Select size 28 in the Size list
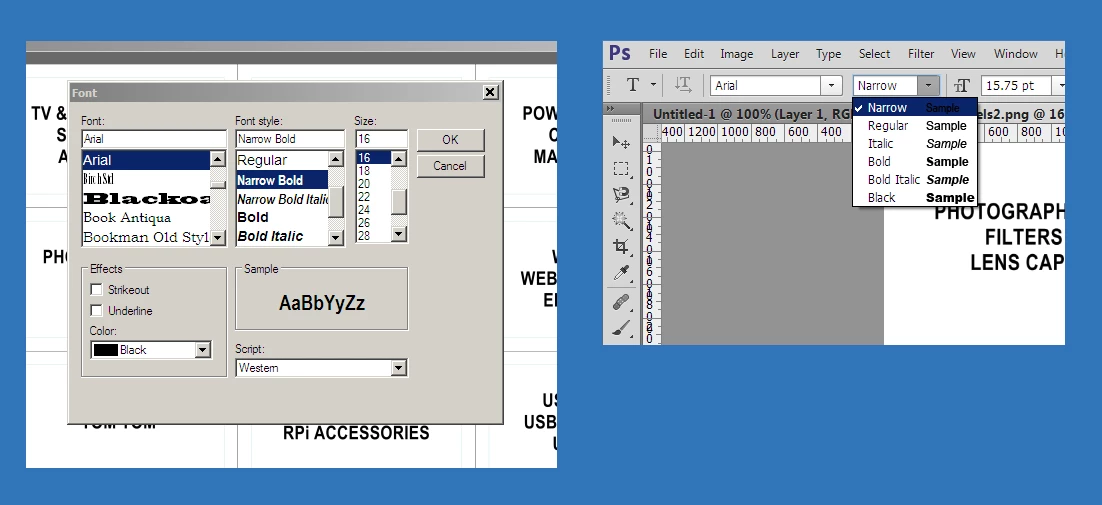Screen dimensions: 1102x505 pos(373,236)
